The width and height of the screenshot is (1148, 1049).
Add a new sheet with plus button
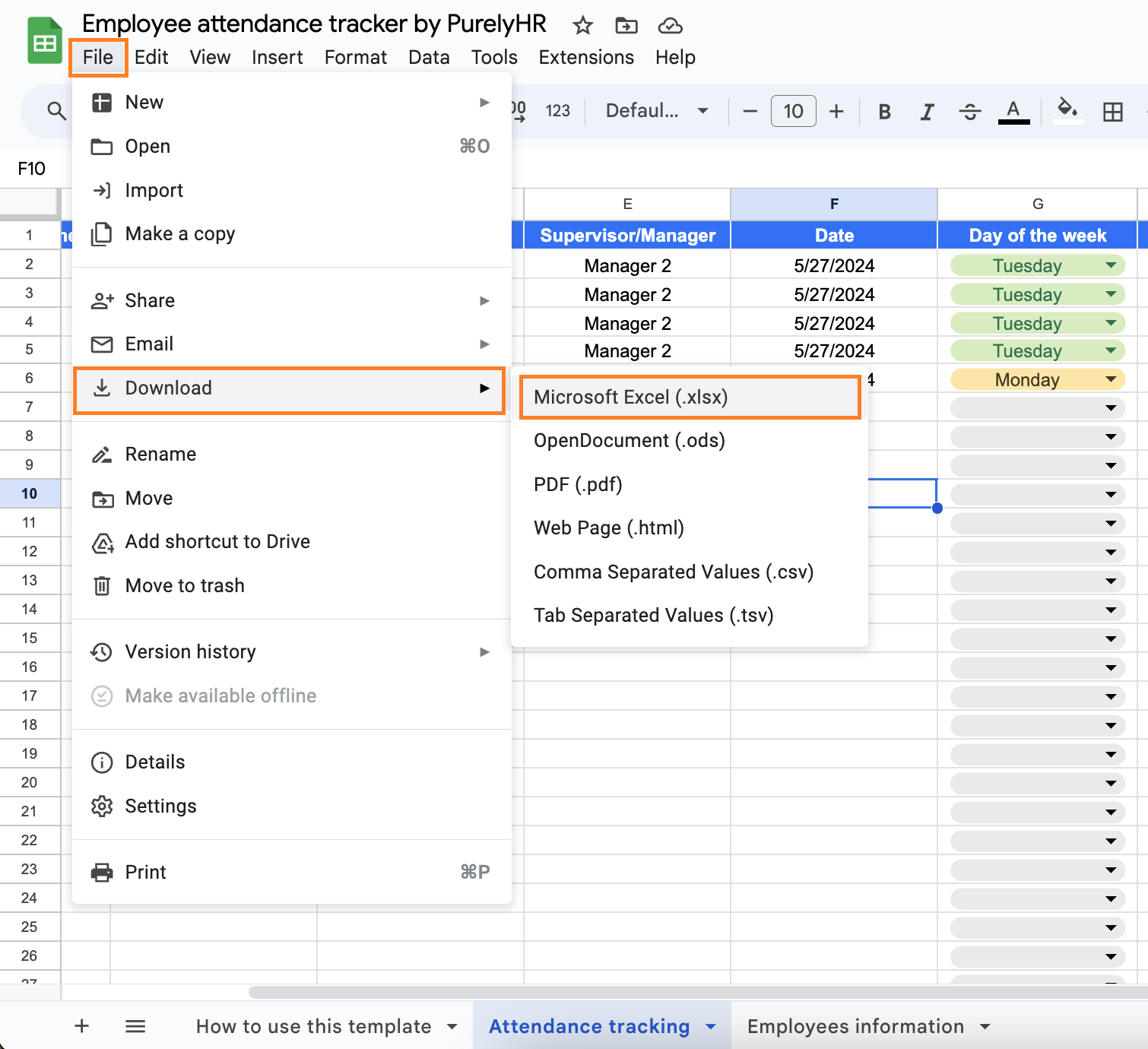coord(81,1026)
